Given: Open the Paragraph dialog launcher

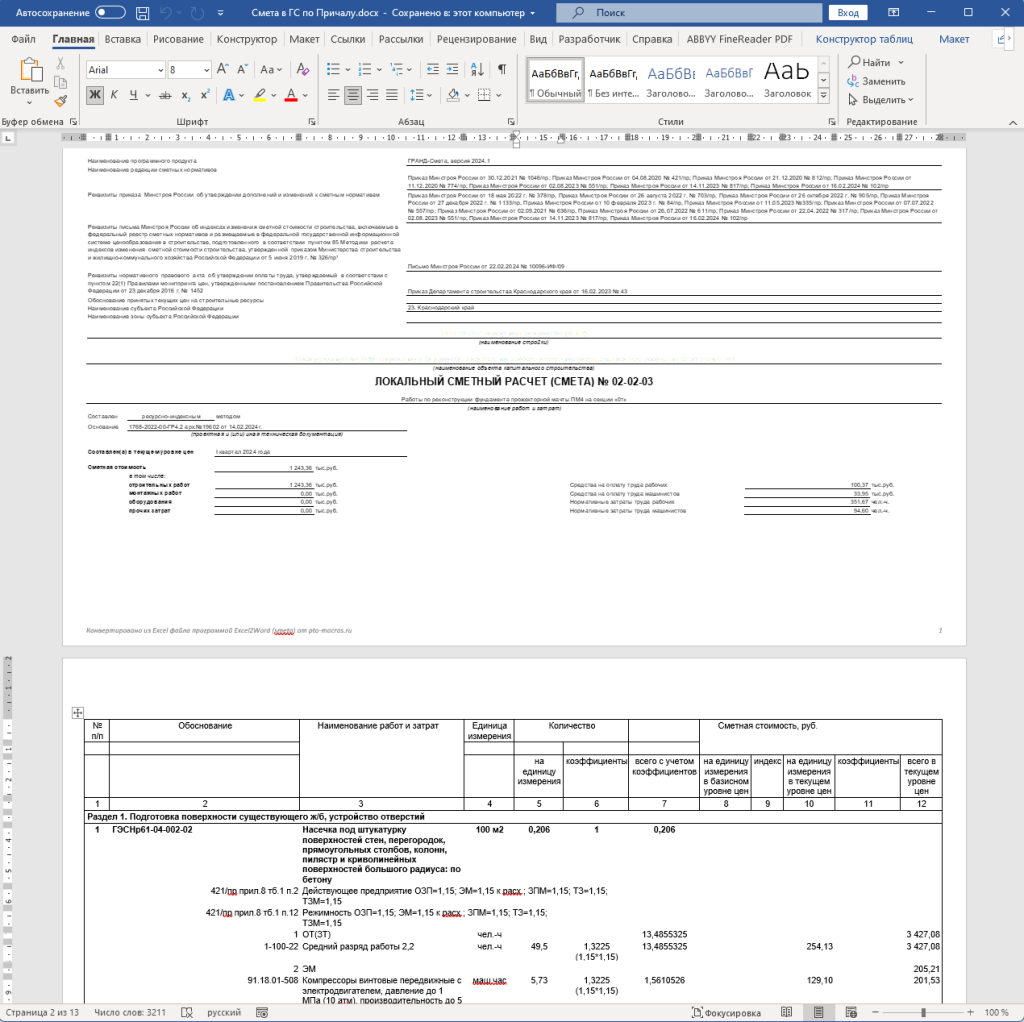Looking at the screenshot, I should point(511,121).
